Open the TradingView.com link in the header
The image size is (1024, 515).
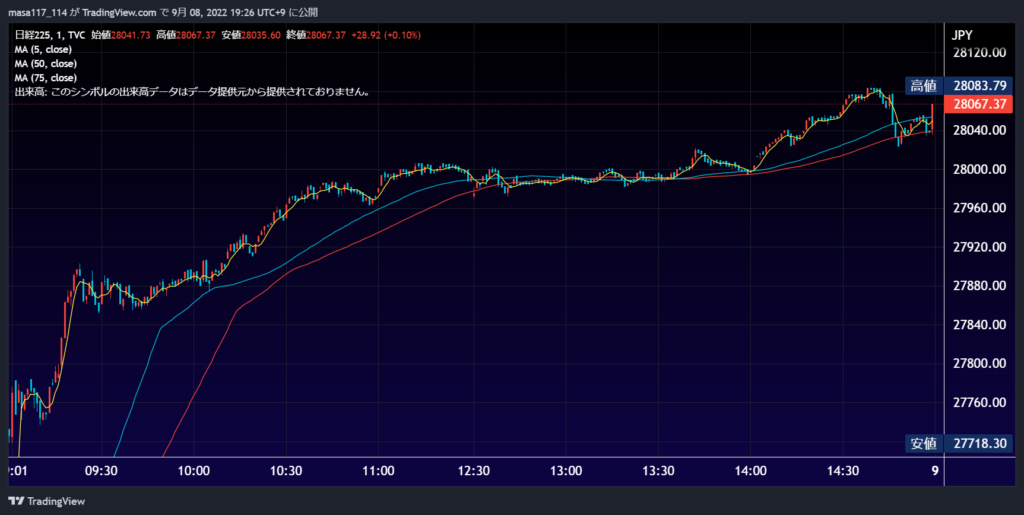point(120,12)
